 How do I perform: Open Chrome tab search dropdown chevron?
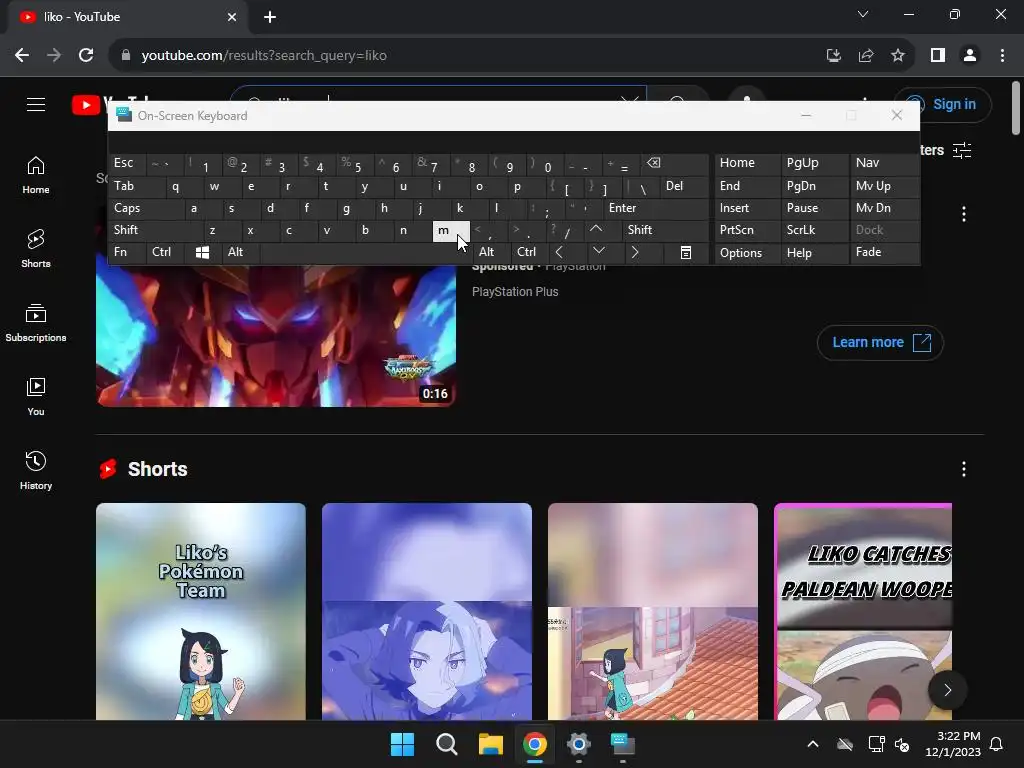[x=863, y=14]
